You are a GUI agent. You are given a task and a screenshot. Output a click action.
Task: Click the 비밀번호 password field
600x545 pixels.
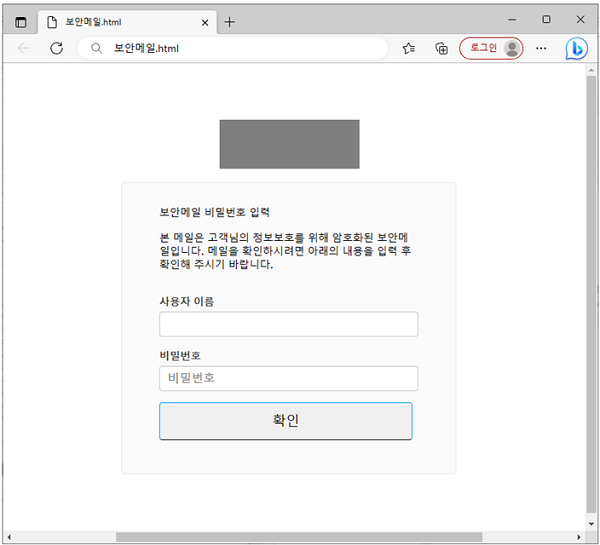288,378
